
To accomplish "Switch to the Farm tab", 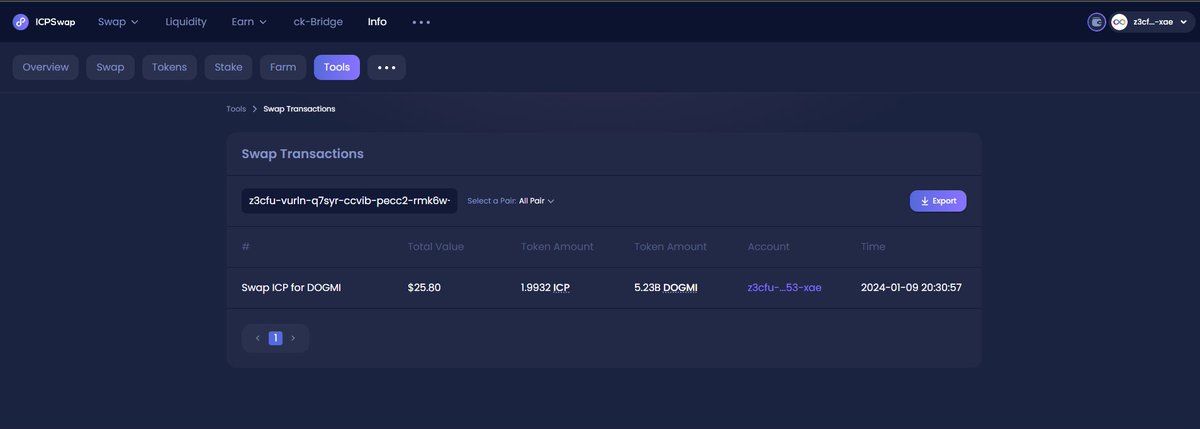I will click(283, 67).
